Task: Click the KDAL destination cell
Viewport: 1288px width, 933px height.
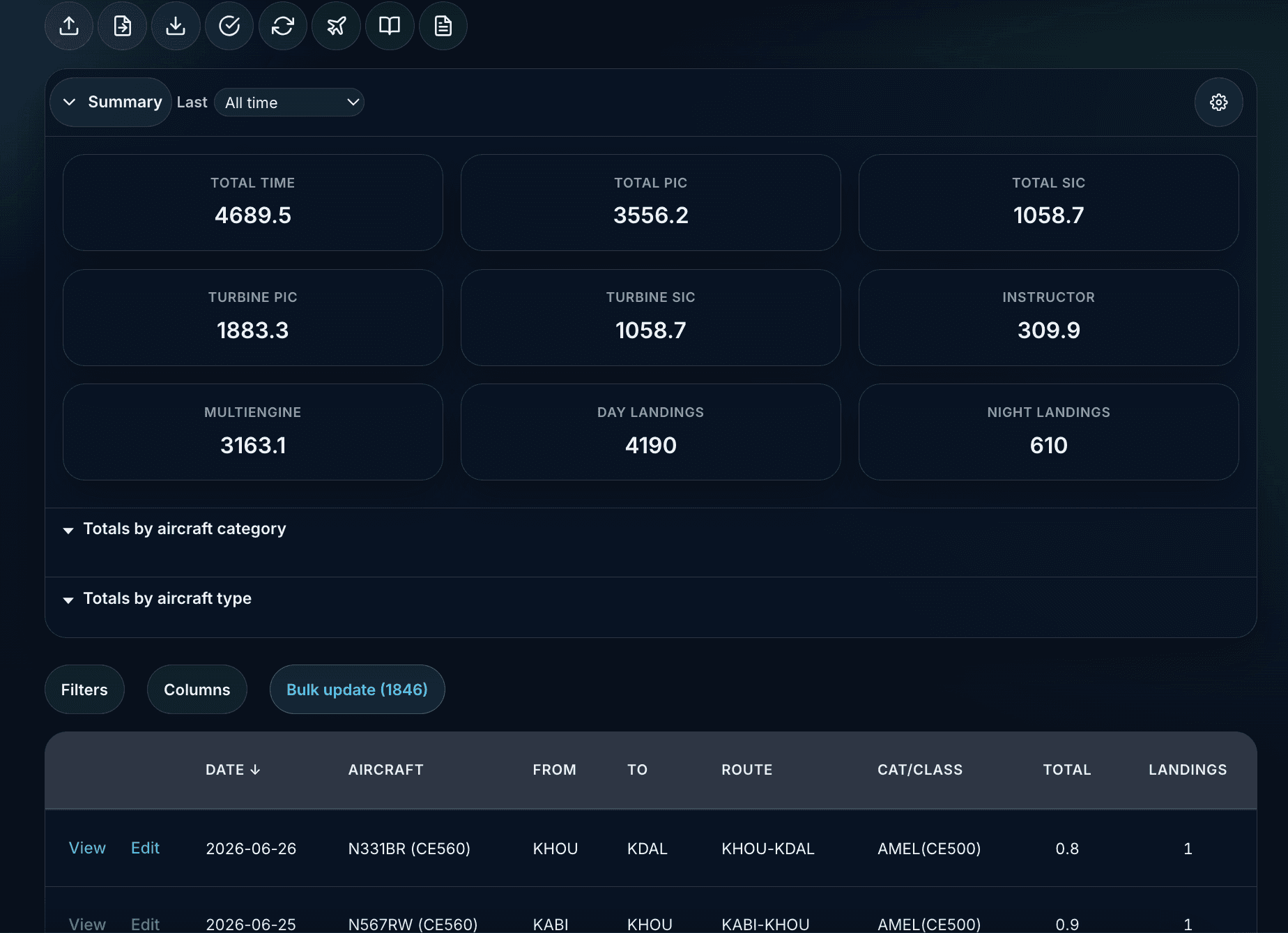Action: [647, 849]
